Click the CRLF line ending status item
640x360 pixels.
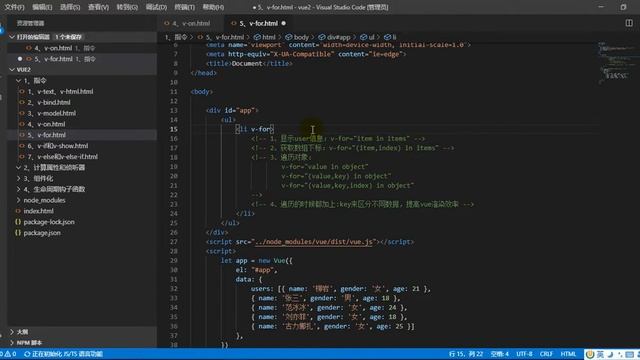546,354
